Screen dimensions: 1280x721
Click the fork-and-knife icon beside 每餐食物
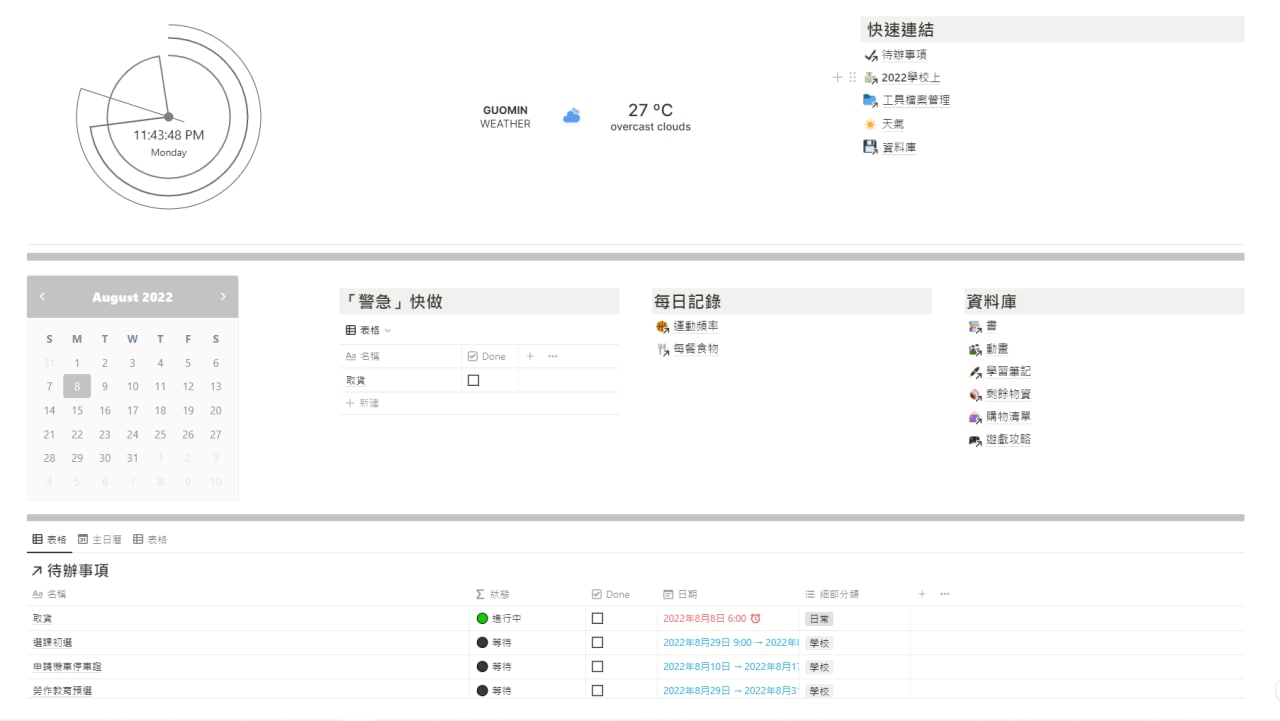point(662,350)
